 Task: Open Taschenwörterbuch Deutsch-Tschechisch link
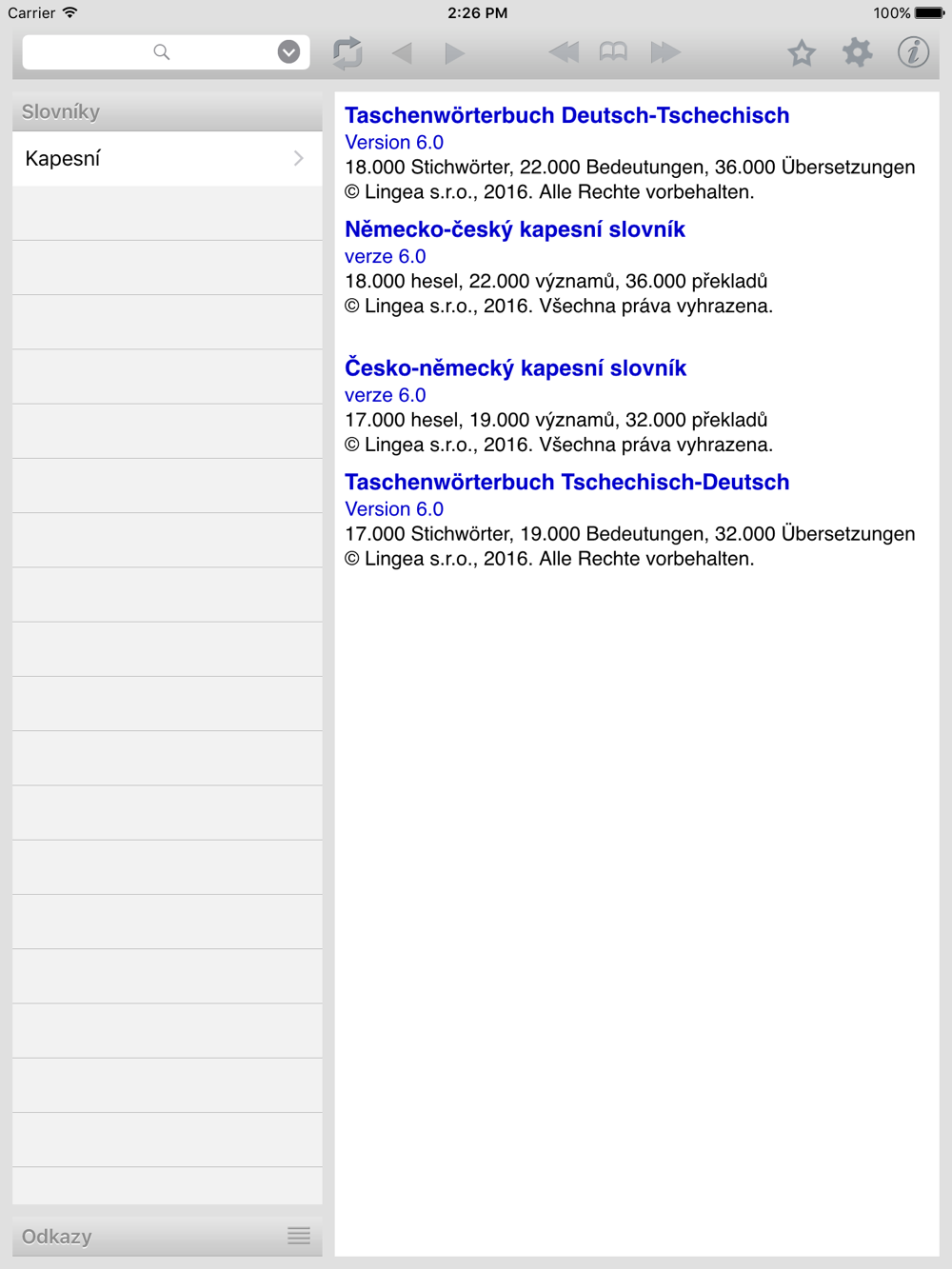coord(567,115)
